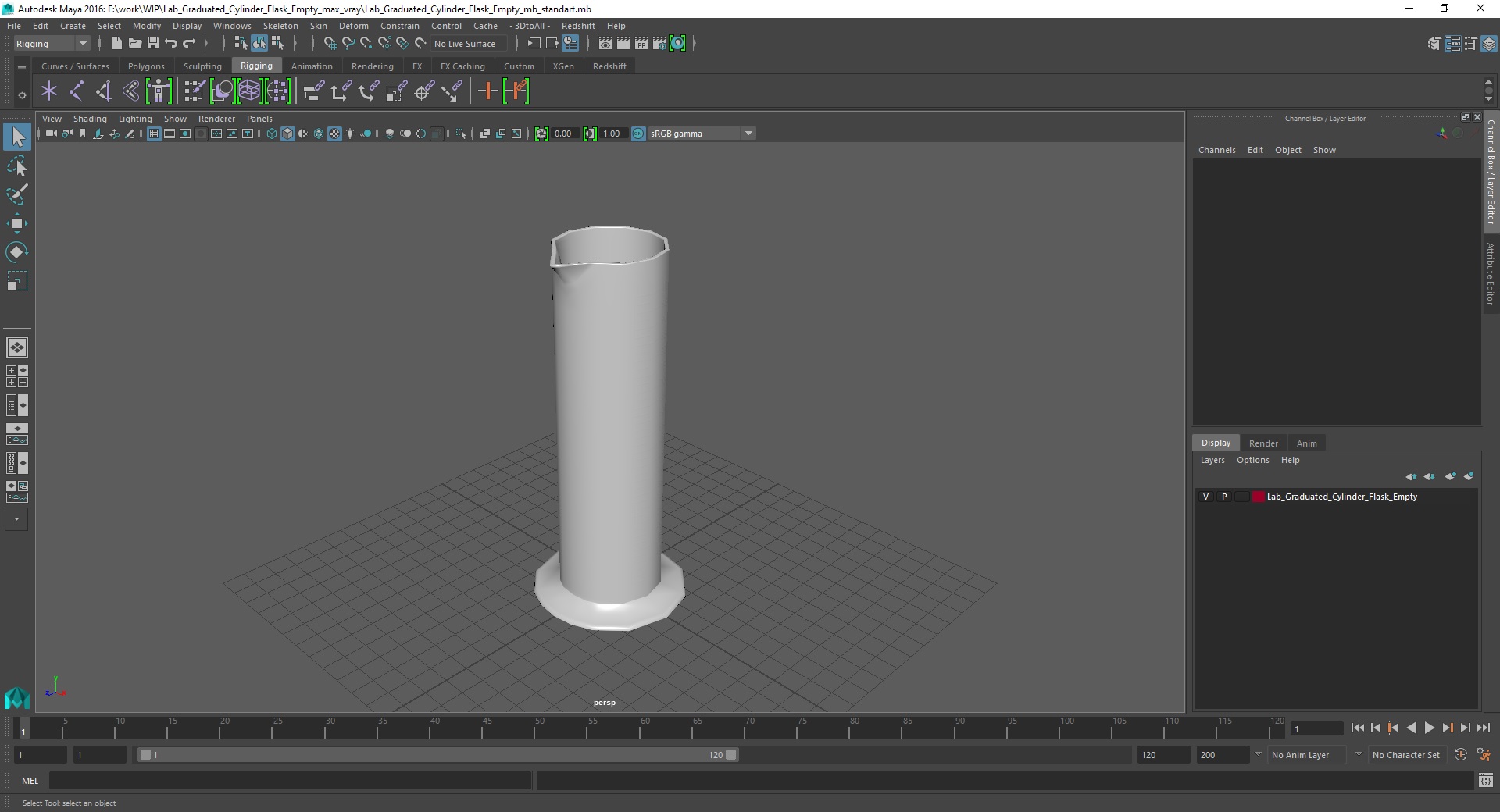Switch to Render layer tab

pos(1263,443)
